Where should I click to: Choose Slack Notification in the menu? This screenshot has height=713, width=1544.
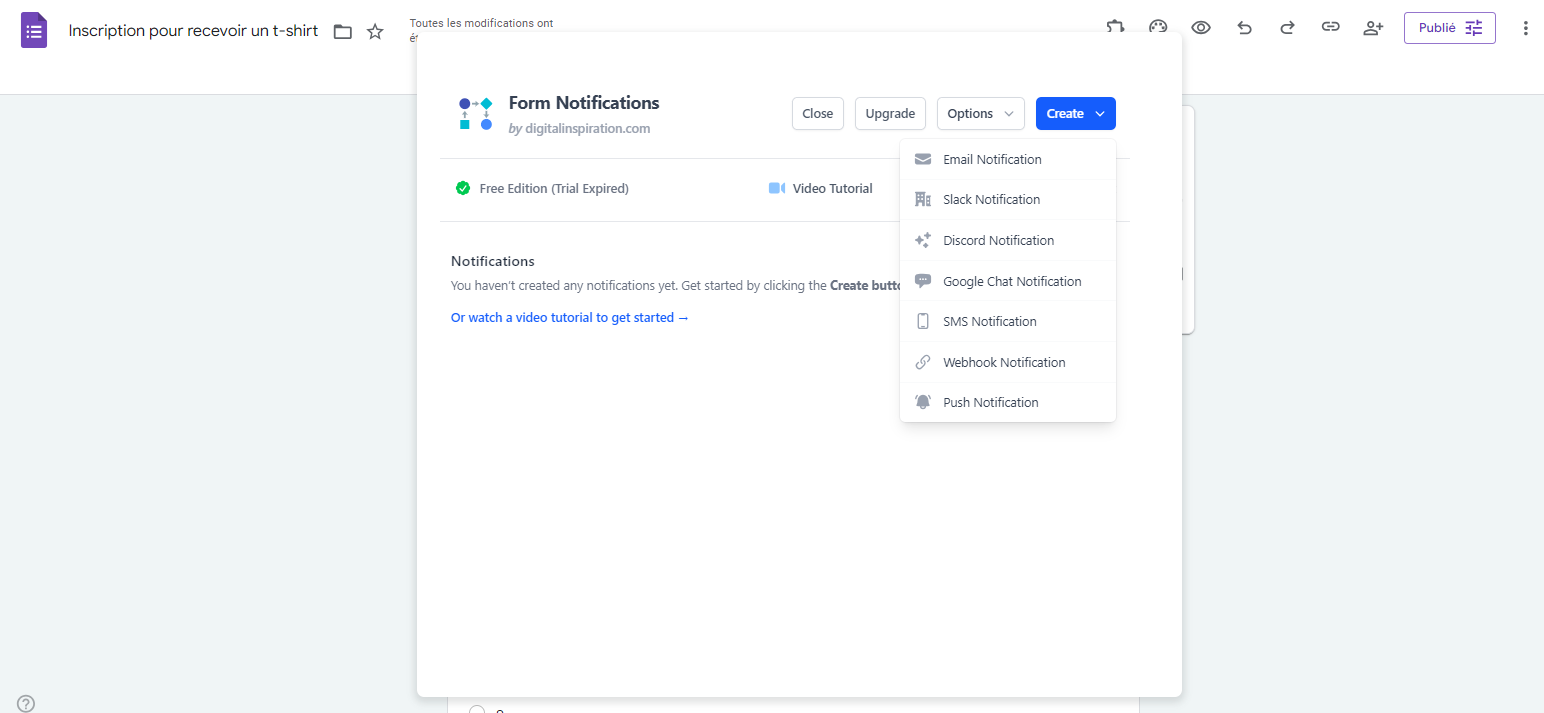(x=991, y=200)
